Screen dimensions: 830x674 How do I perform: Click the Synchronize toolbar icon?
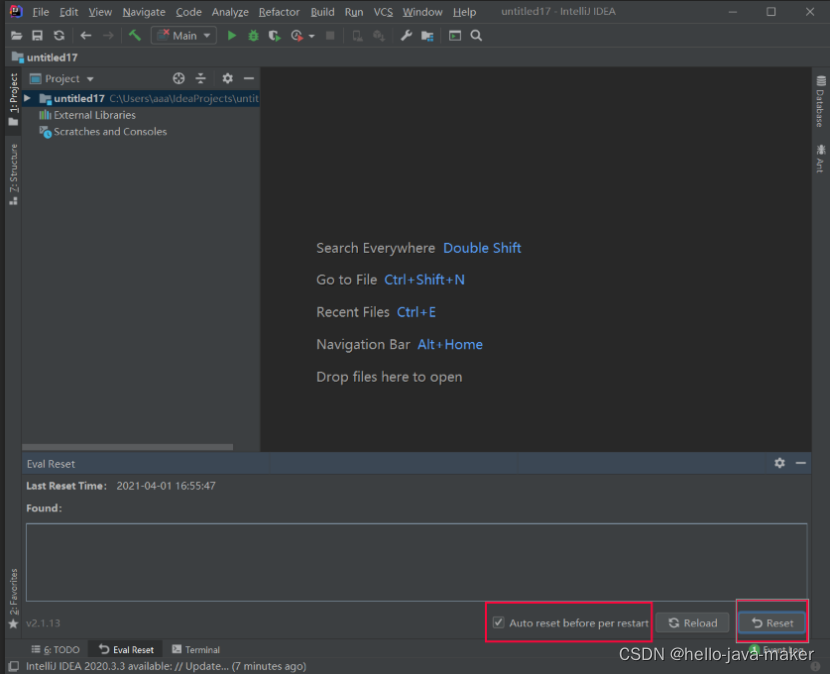pyautogui.click(x=59, y=35)
